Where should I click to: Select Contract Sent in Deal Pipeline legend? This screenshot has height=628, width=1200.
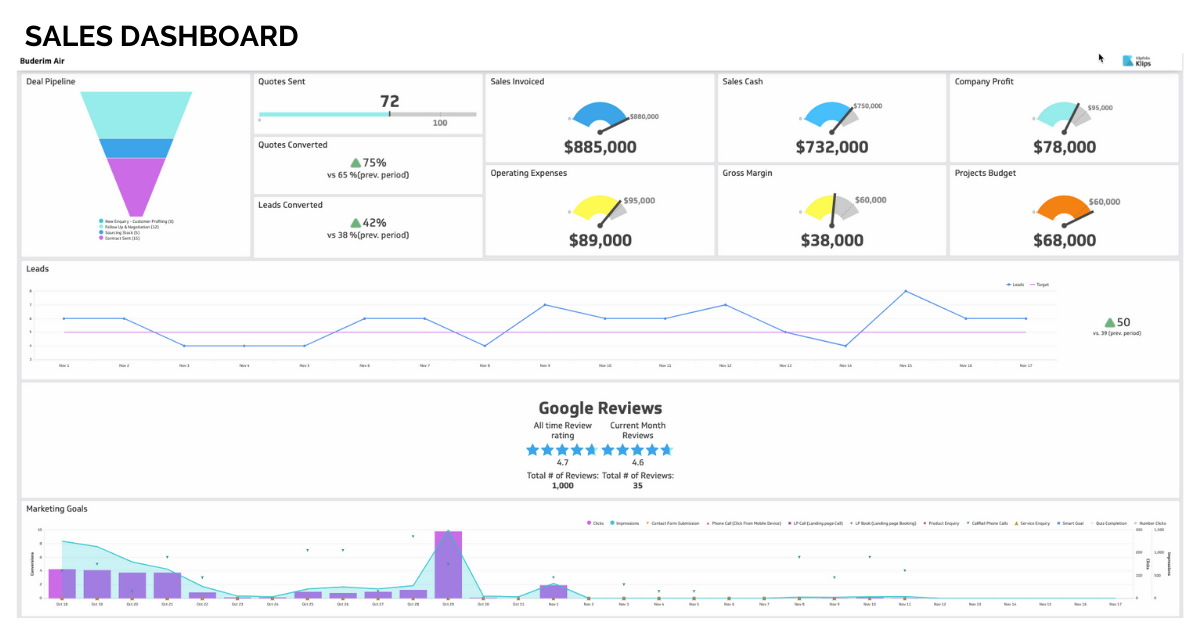click(x=123, y=239)
